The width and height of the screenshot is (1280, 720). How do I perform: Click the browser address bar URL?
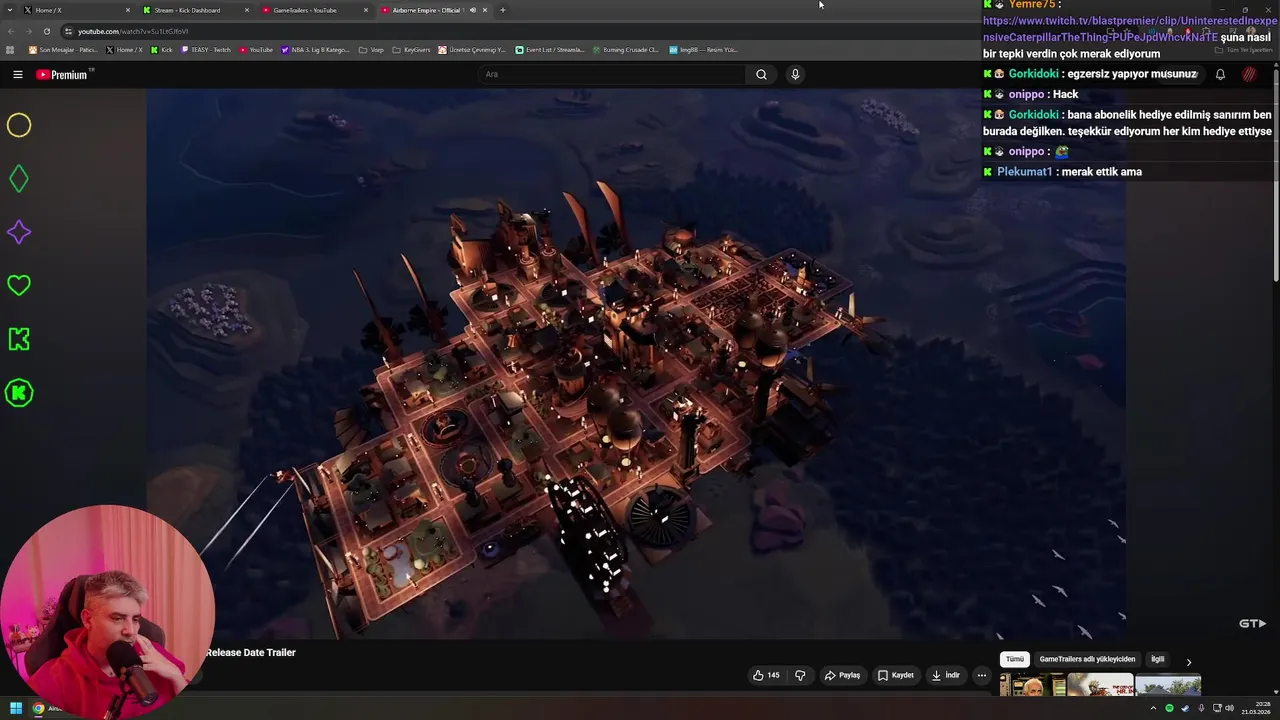(133, 31)
